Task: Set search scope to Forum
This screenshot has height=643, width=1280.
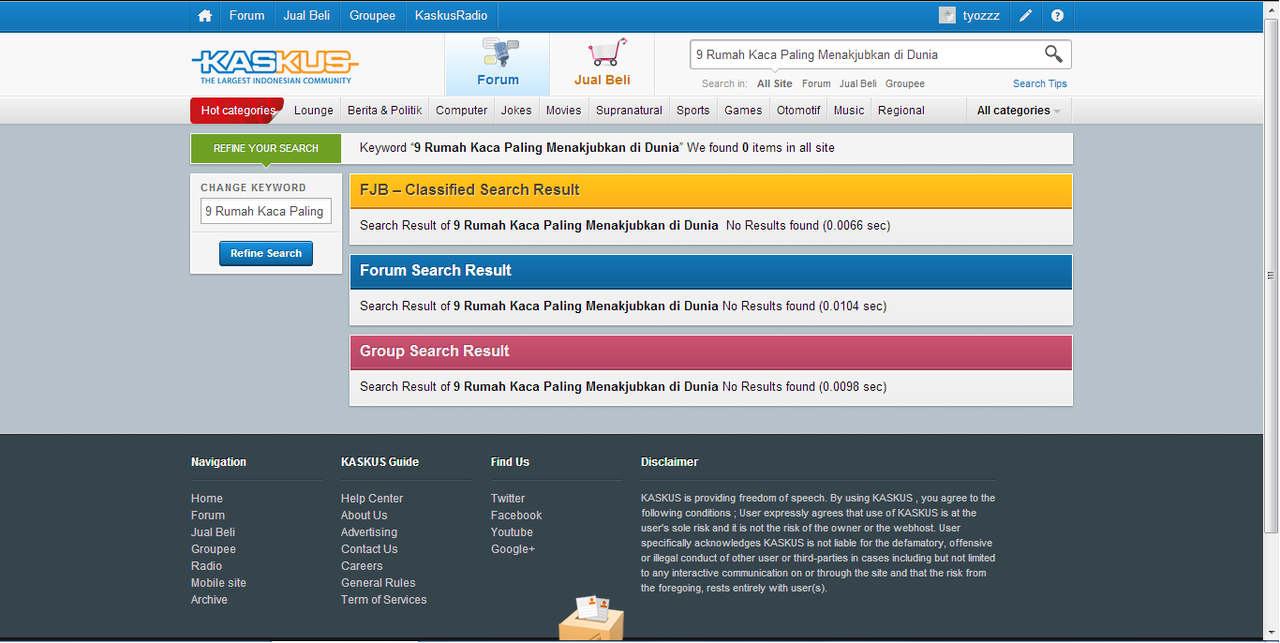Action: pyautogui.click(x=816, y=84)
